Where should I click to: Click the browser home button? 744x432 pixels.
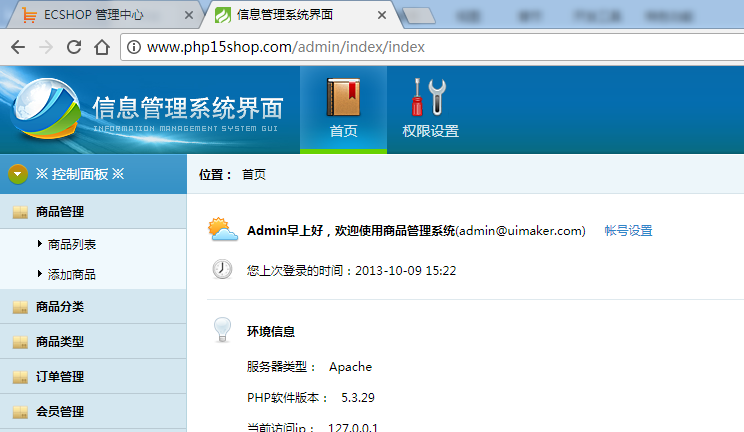tap(101, 47)
